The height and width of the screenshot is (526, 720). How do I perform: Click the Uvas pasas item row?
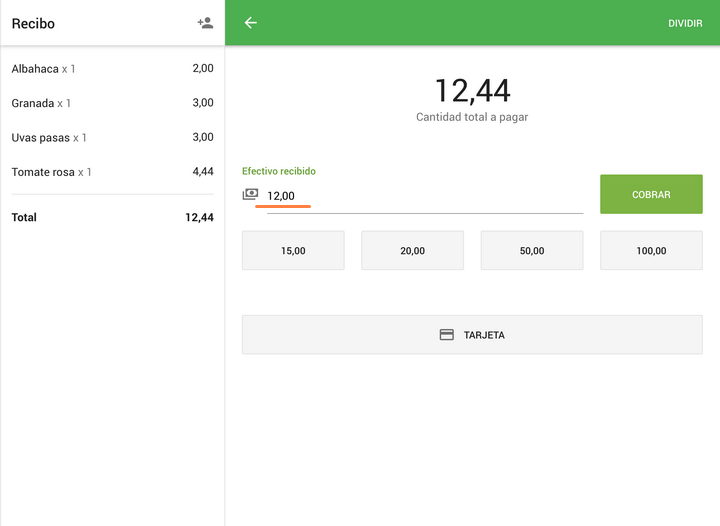click(112, 137)
